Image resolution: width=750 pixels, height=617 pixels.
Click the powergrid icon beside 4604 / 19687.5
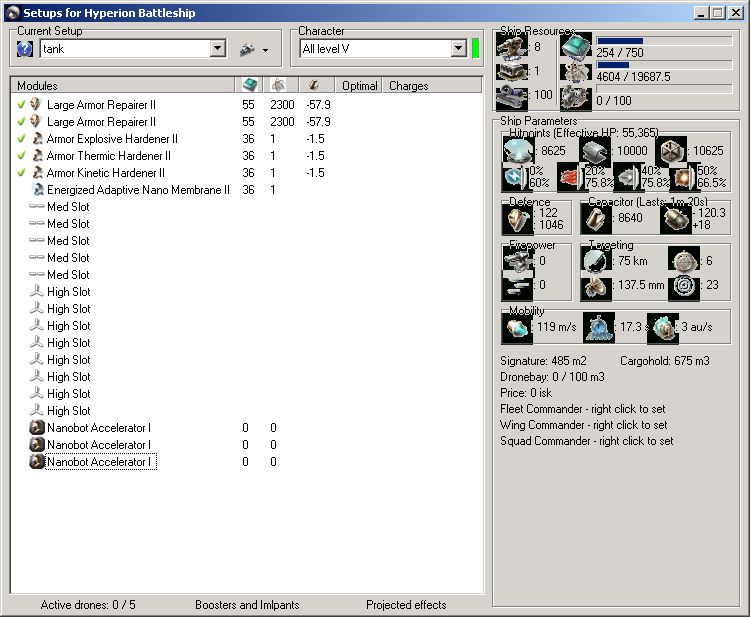[x=576, y=72]
